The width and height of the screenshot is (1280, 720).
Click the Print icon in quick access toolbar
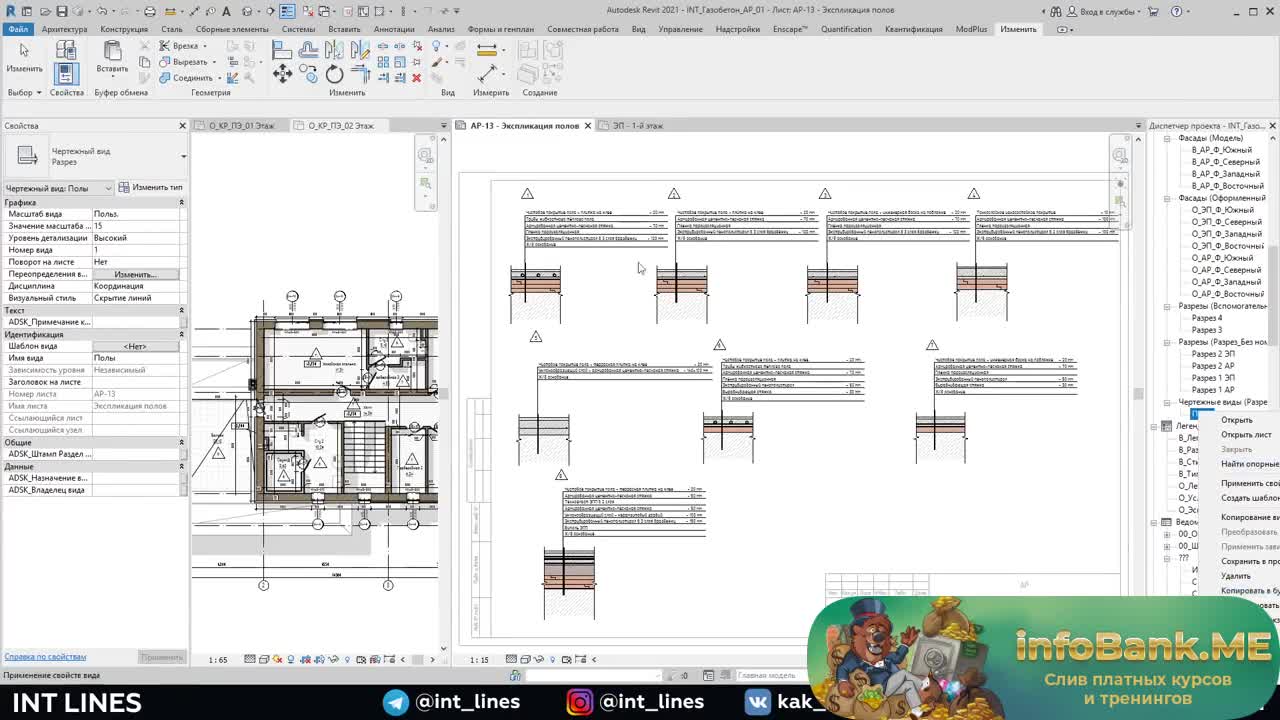point(149,11)
